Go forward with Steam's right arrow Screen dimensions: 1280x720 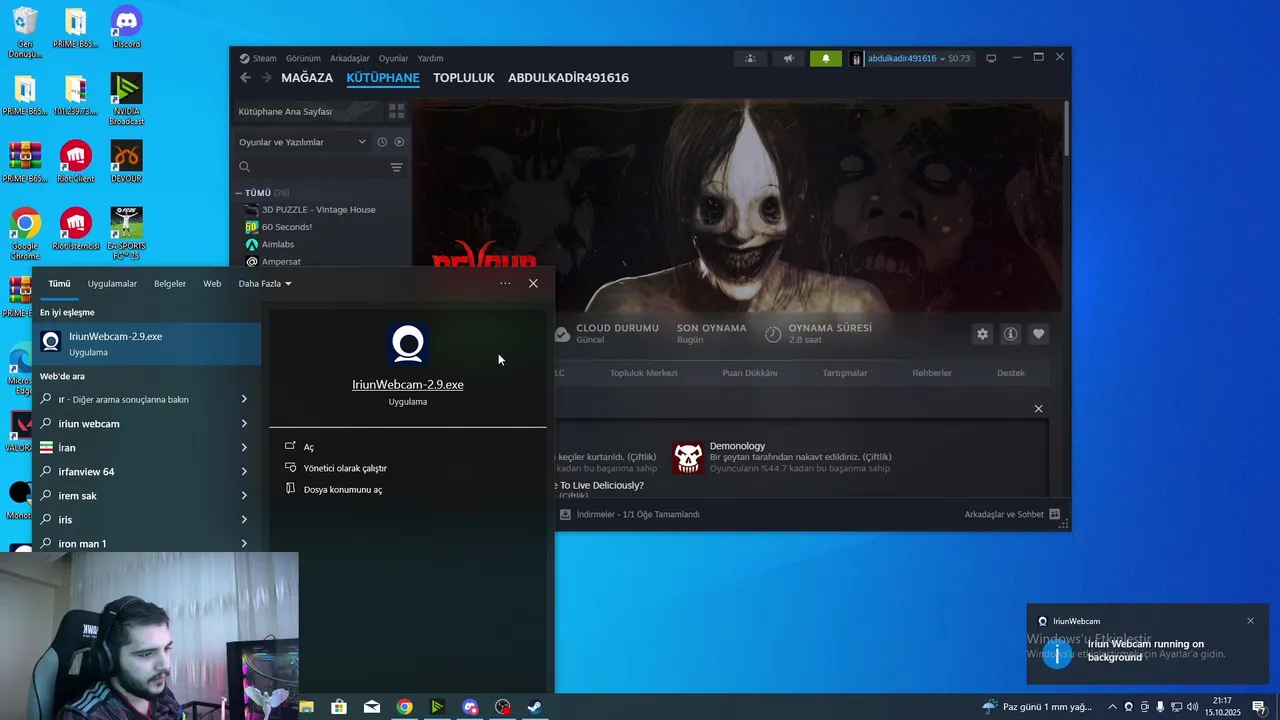(x=266, y=77)
